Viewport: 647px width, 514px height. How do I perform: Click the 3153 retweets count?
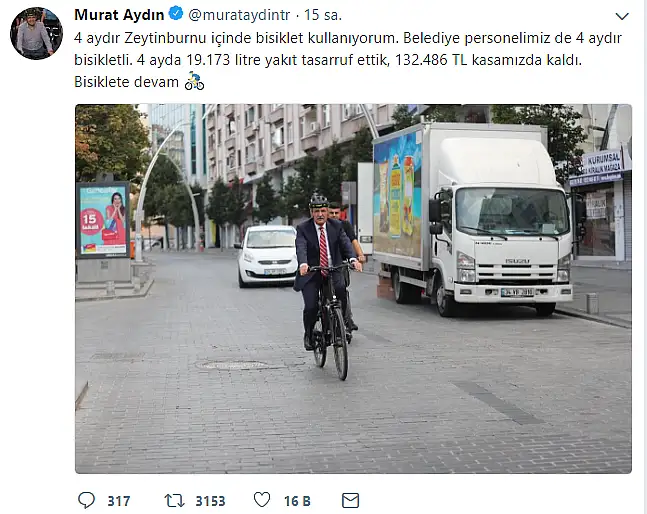(210, 501)
